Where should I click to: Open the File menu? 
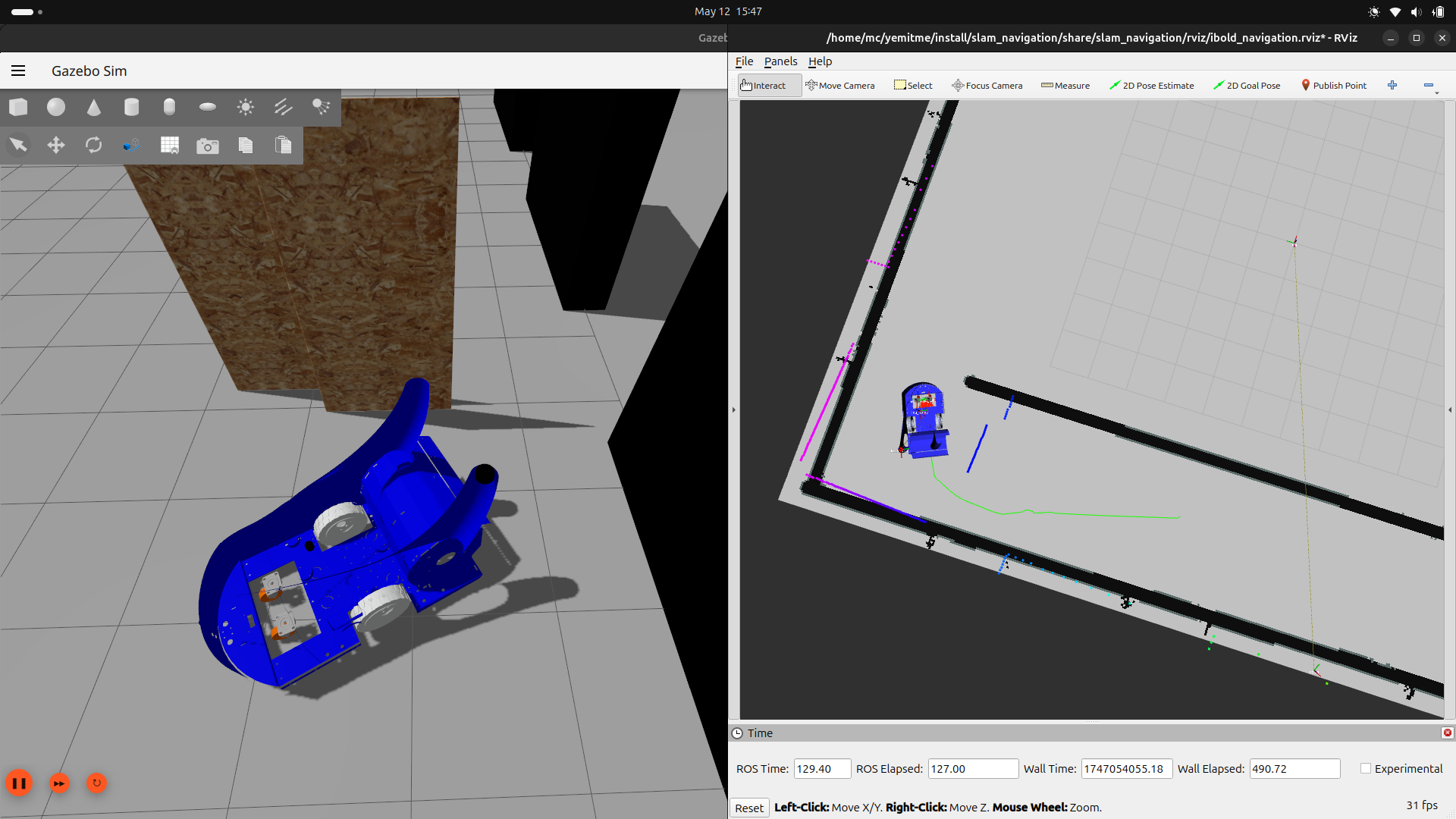744,61
